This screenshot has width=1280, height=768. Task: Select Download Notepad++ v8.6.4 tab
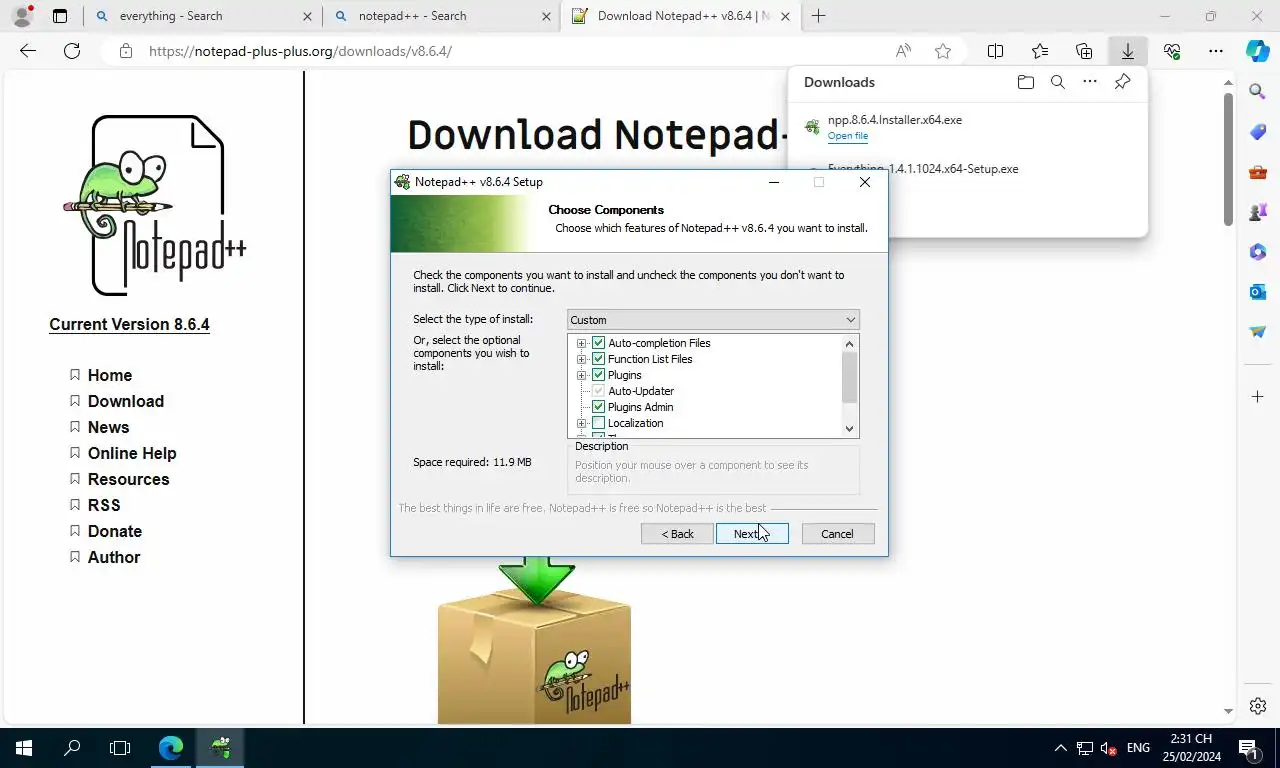point(680,16)
